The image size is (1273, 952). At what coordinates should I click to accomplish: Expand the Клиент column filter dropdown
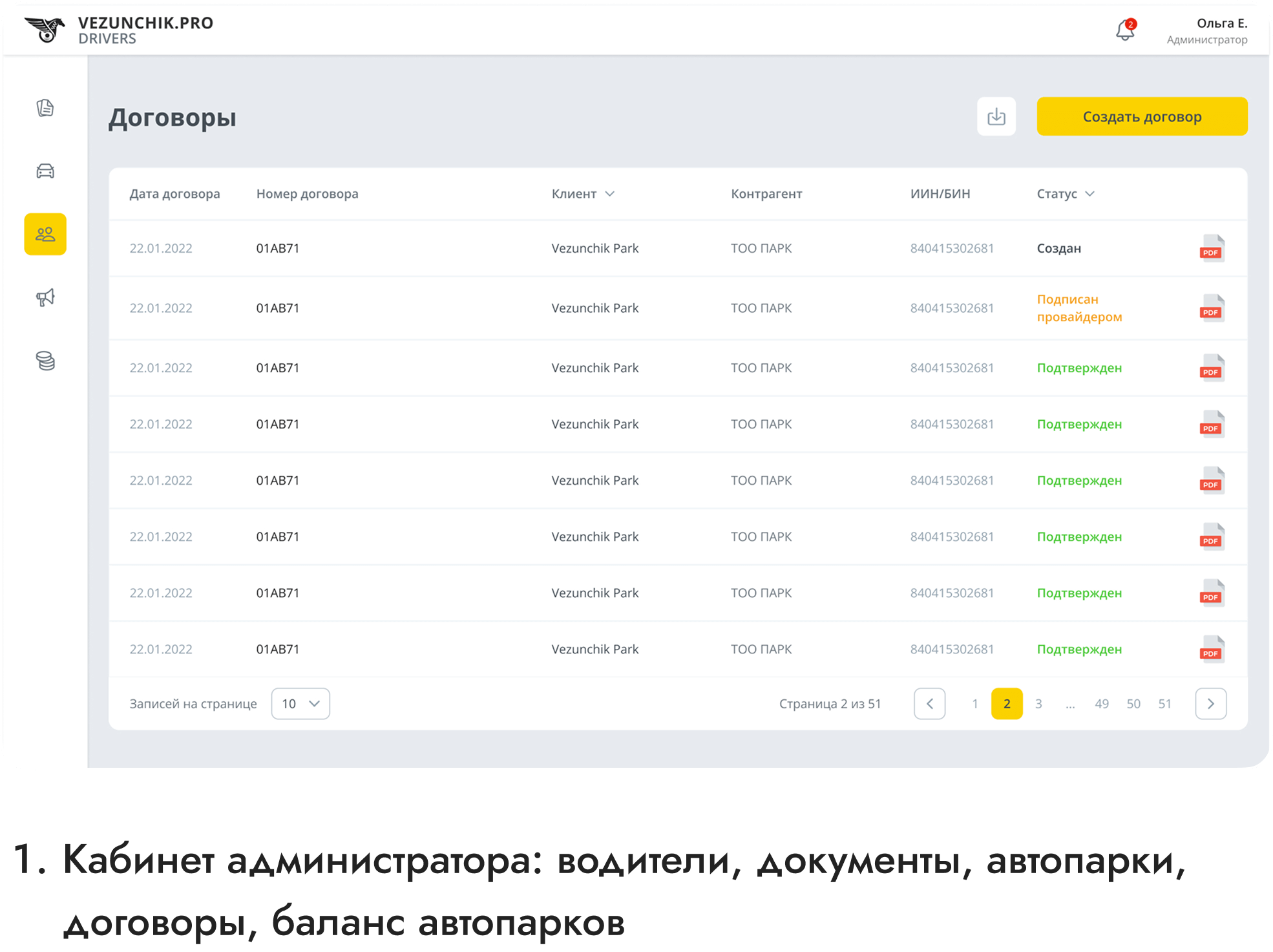609,194
